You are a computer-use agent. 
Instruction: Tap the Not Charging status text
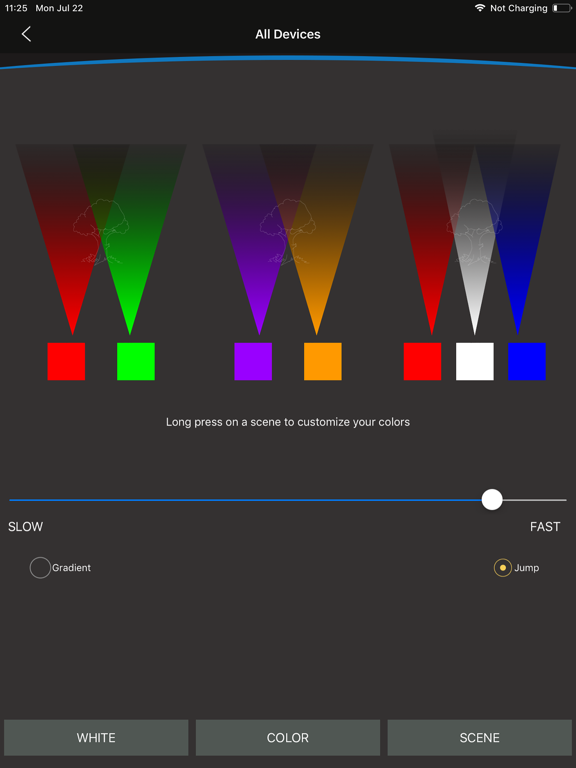tap(519, 8)
